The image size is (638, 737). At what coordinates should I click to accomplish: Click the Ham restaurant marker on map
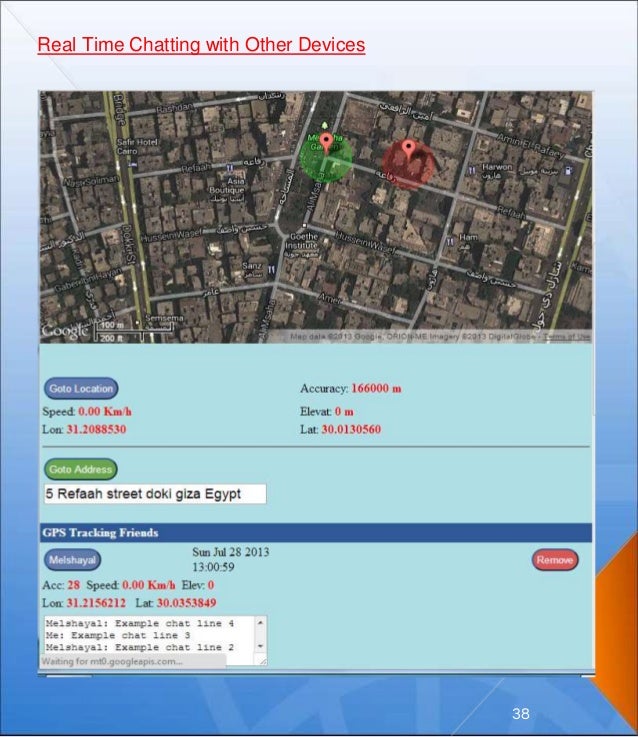point(450,242)
